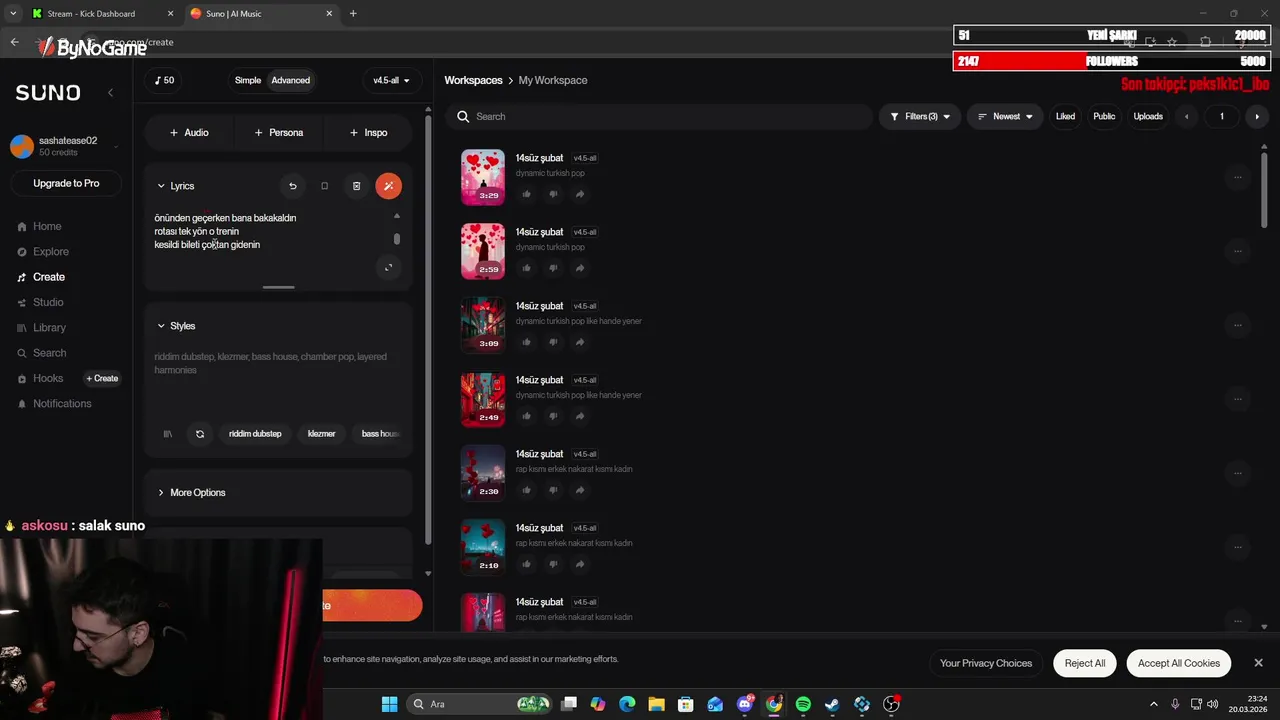The image size is (1280, 720).
Task: Like the 3:29 dynamic turkish pop song
Action: [526, 194]
